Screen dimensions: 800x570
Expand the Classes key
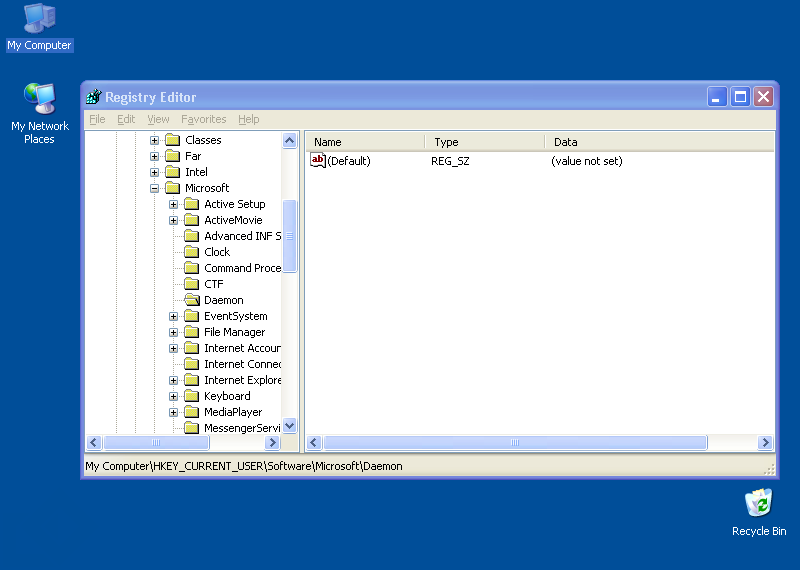[x=154, y=140]
